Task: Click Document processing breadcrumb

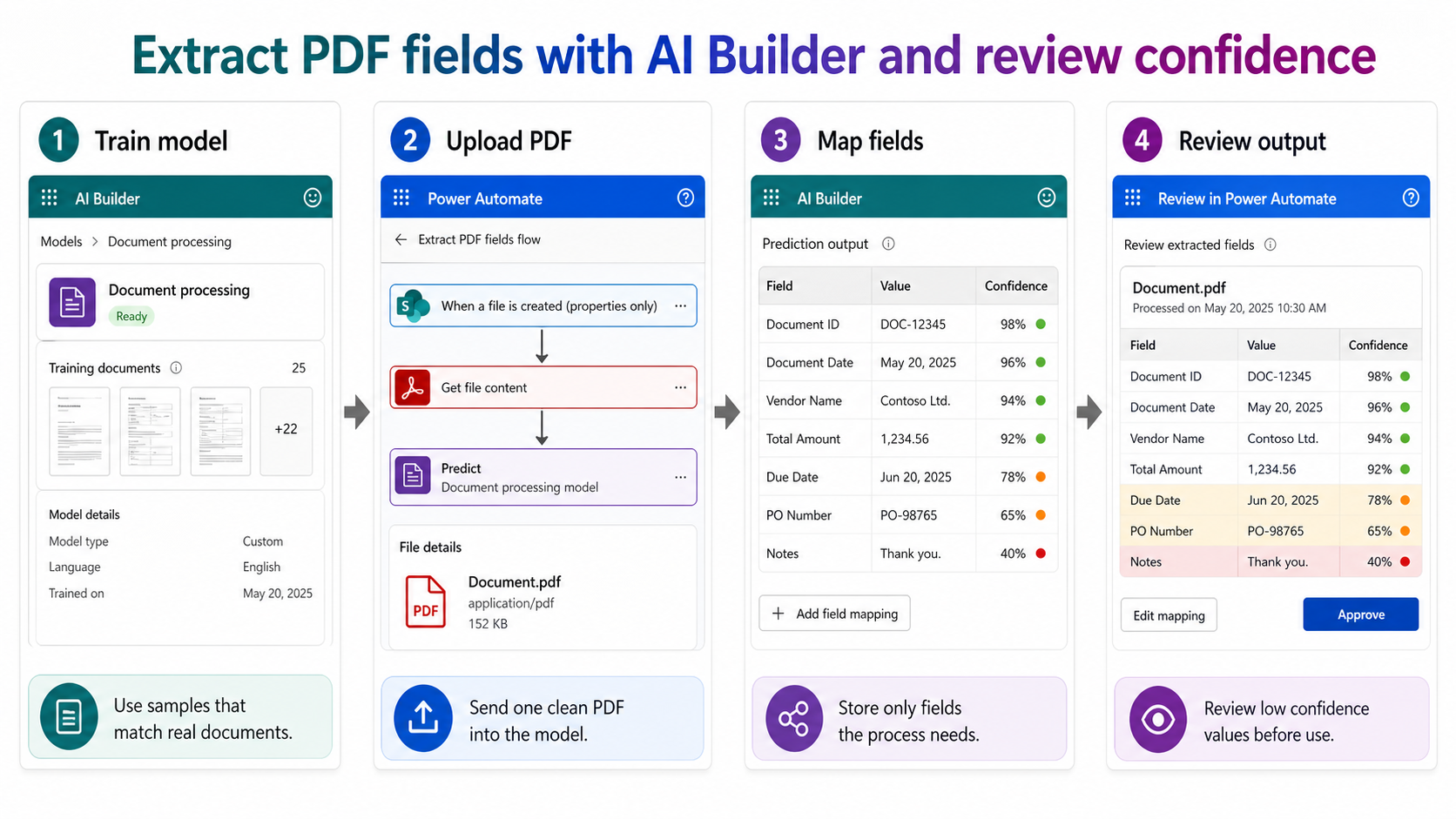Action: pos(170,241)
